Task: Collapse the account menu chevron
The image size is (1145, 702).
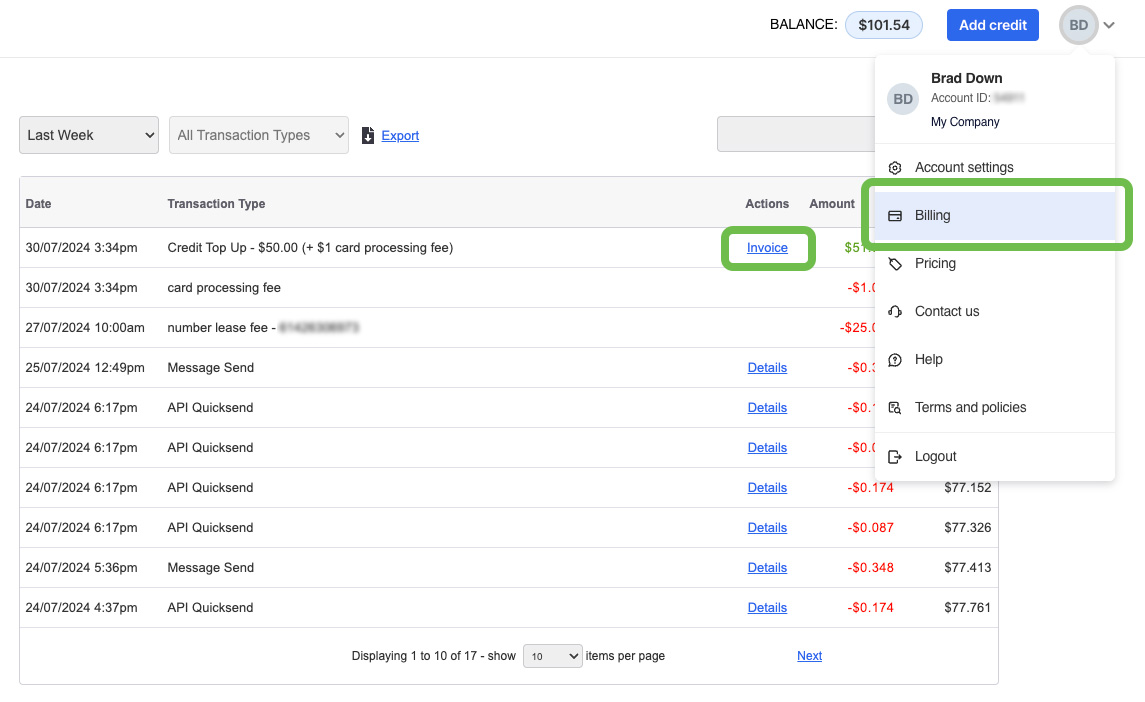Action: 1109,25
